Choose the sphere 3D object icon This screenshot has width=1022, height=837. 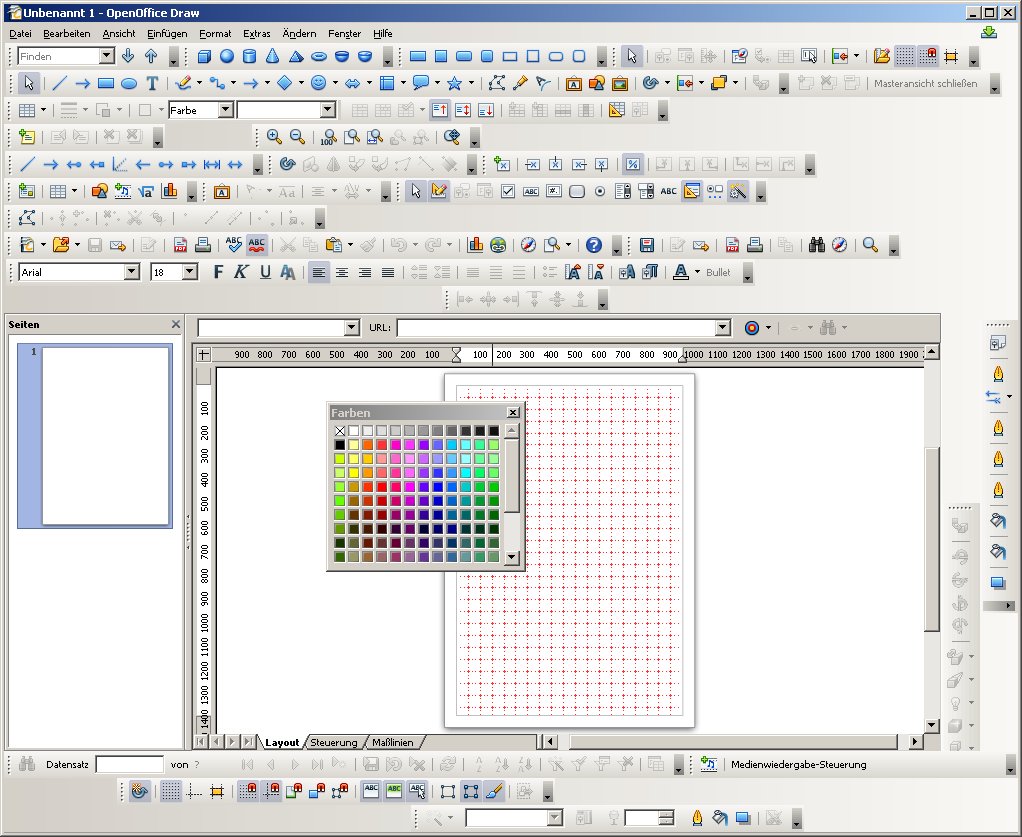[227, 57]
